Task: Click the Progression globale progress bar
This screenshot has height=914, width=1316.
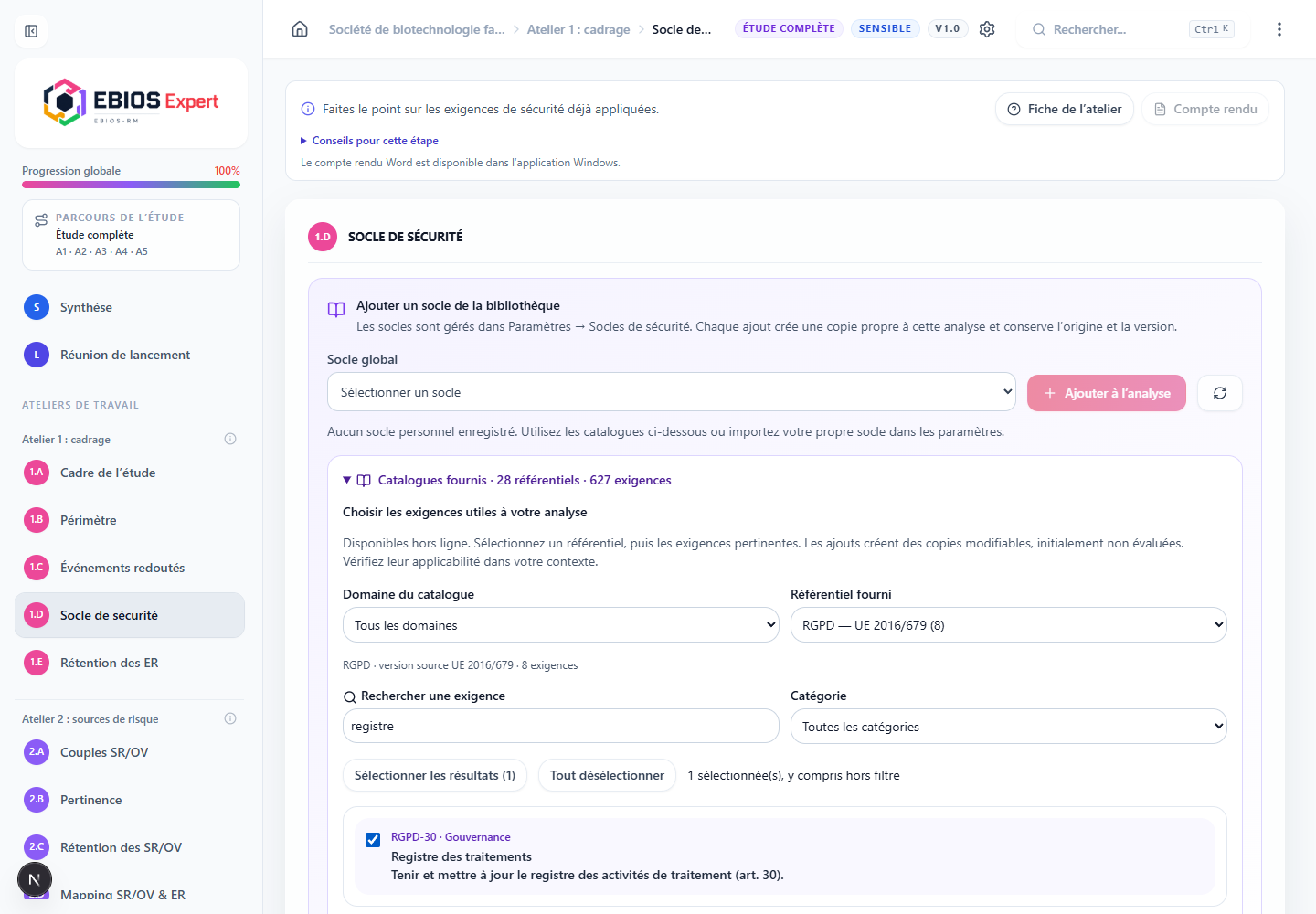Action: coord(131,185)
